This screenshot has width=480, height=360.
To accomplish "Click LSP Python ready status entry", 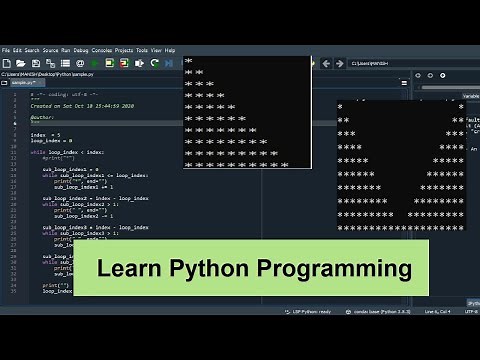I will (x=308, y=312).
